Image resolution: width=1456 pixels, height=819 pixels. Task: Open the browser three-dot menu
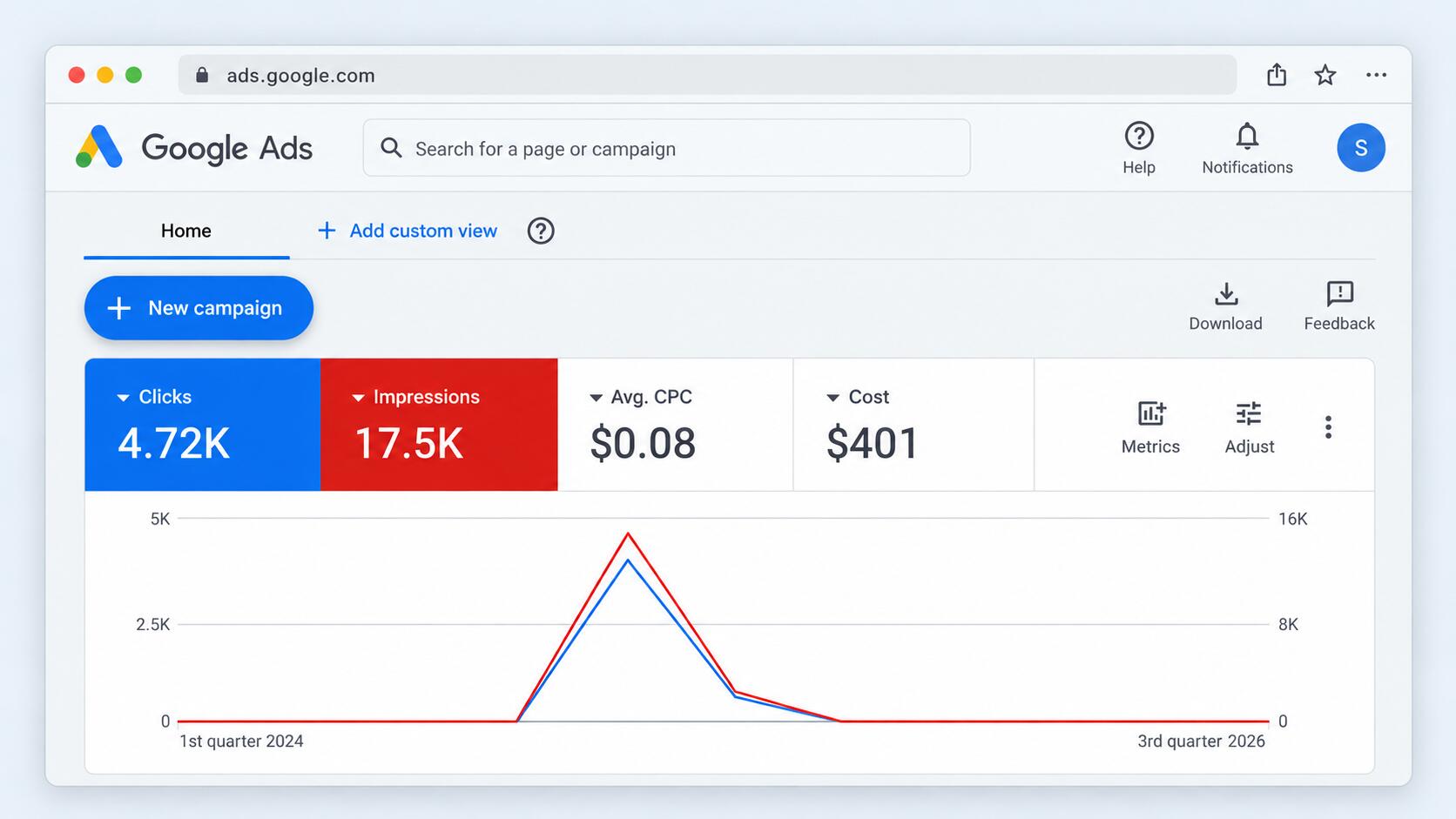tap(1376, 75)
